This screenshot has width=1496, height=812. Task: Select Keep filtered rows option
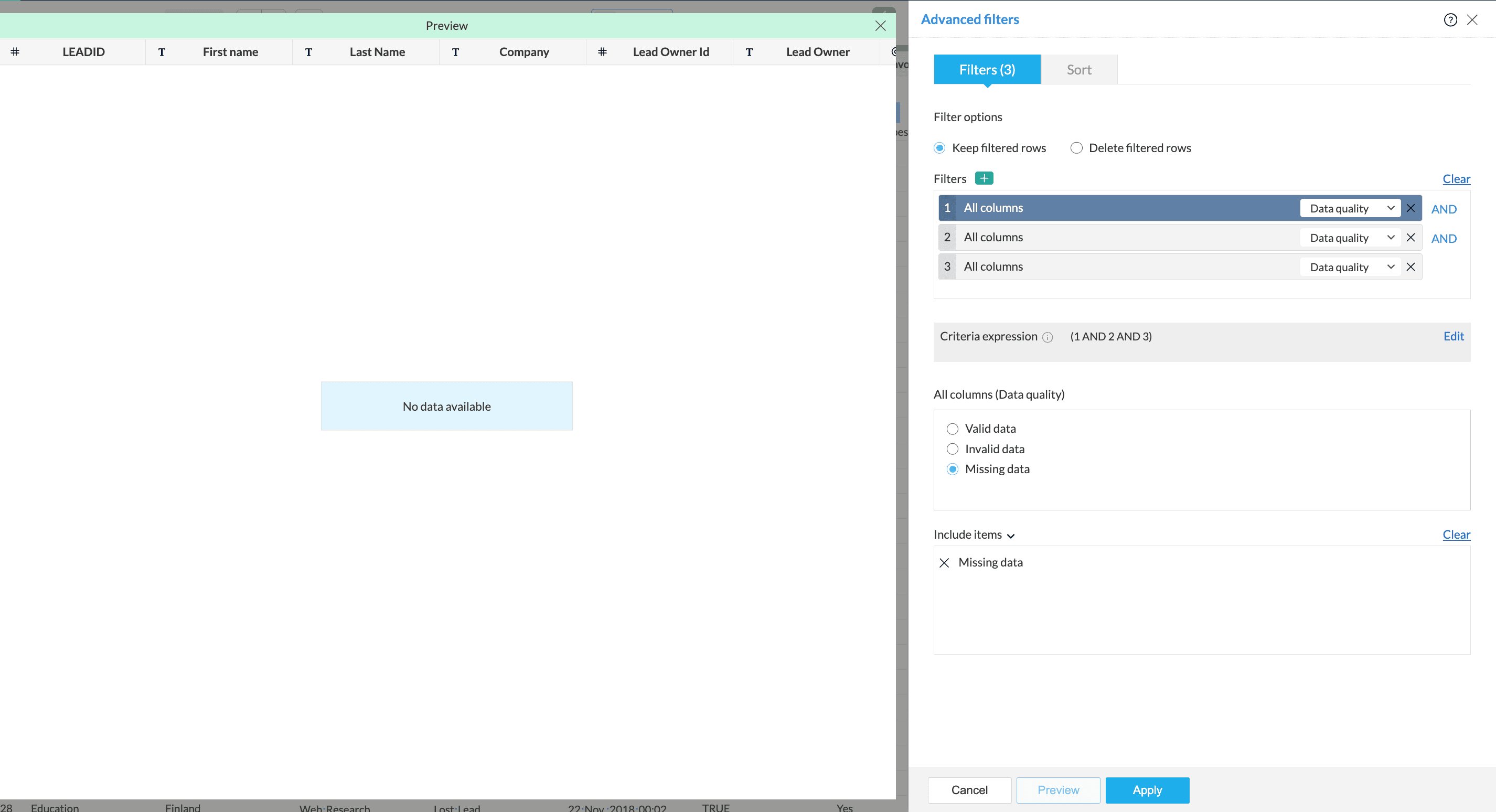(x=939, y=148)
